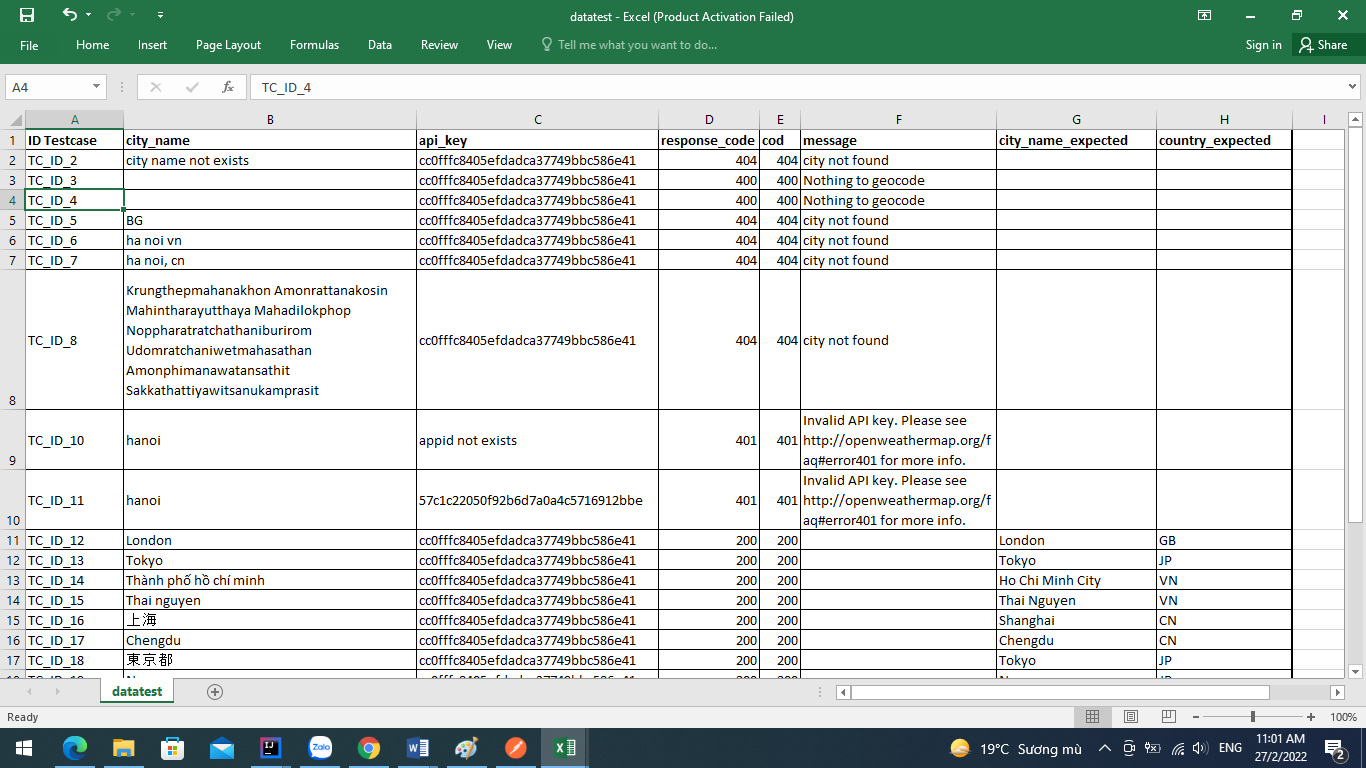Switch to the Formulas ribbon tab
The width and height of the screenshot is (1366, 768).
(314, 45)
